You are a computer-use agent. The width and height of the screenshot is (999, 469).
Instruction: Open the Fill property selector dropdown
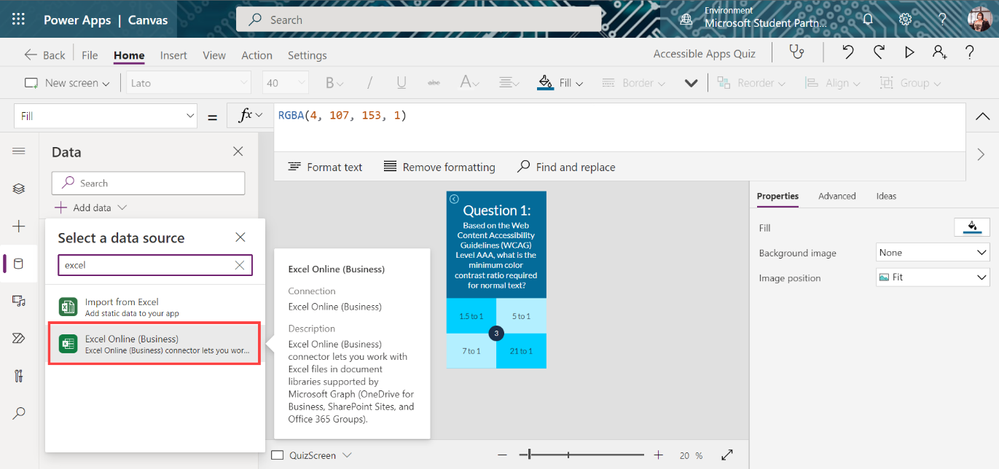click(x=105, y=115)
